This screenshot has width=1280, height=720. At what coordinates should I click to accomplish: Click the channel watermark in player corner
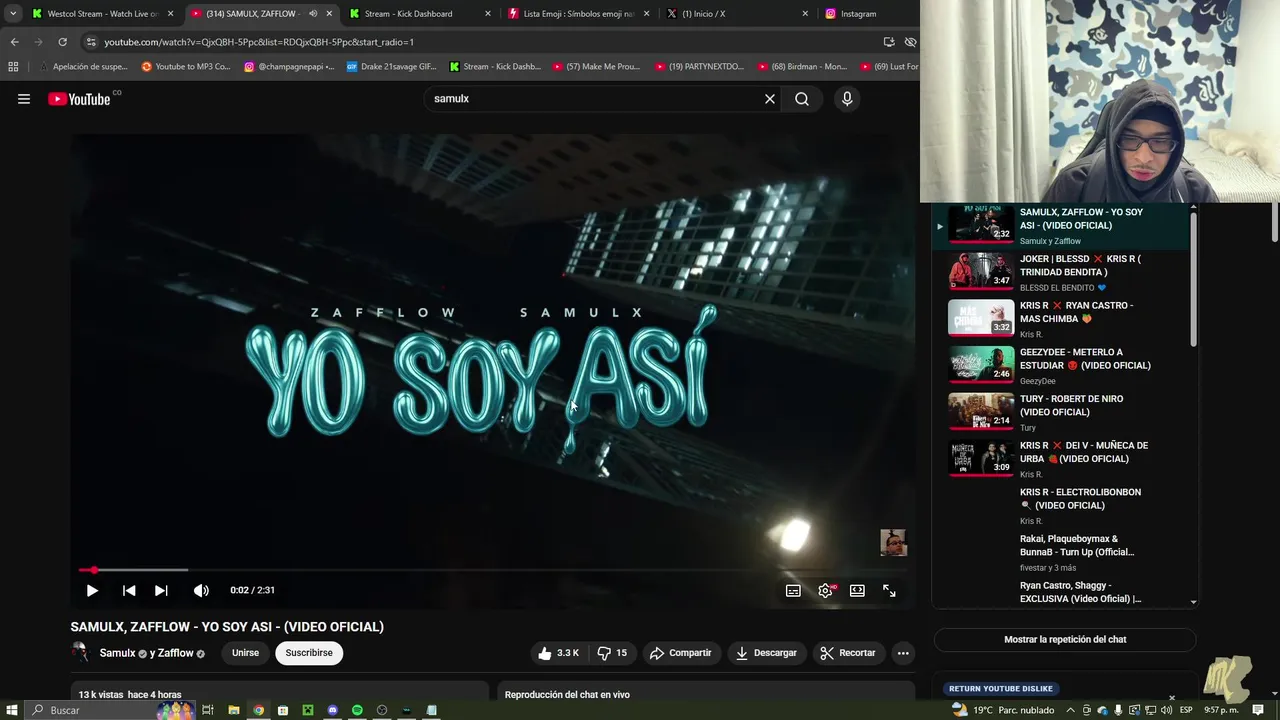pyautogui.click(x=893, y=543)
